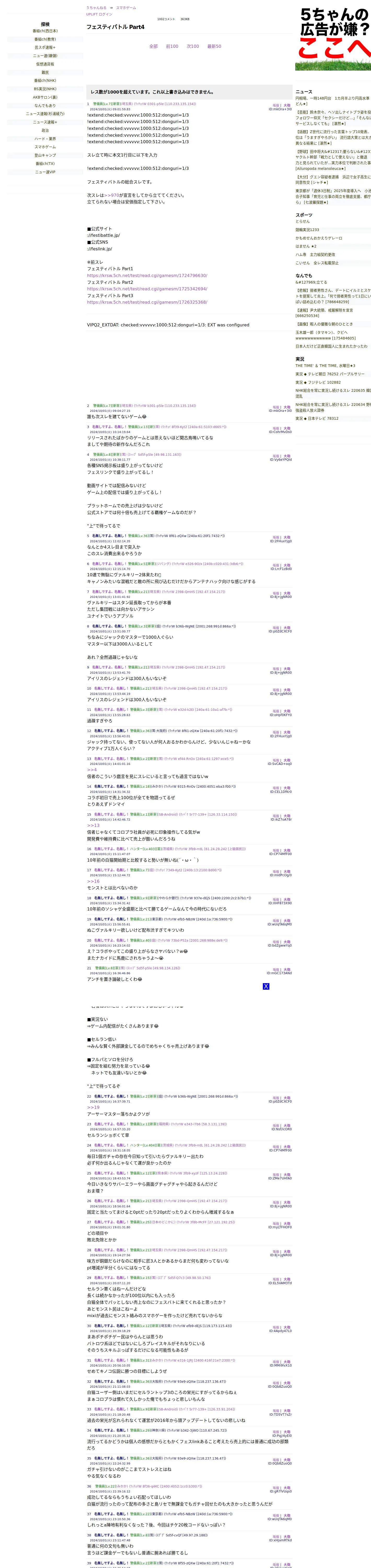
Task: Go to 前100 posts
Action: (172, 46)
